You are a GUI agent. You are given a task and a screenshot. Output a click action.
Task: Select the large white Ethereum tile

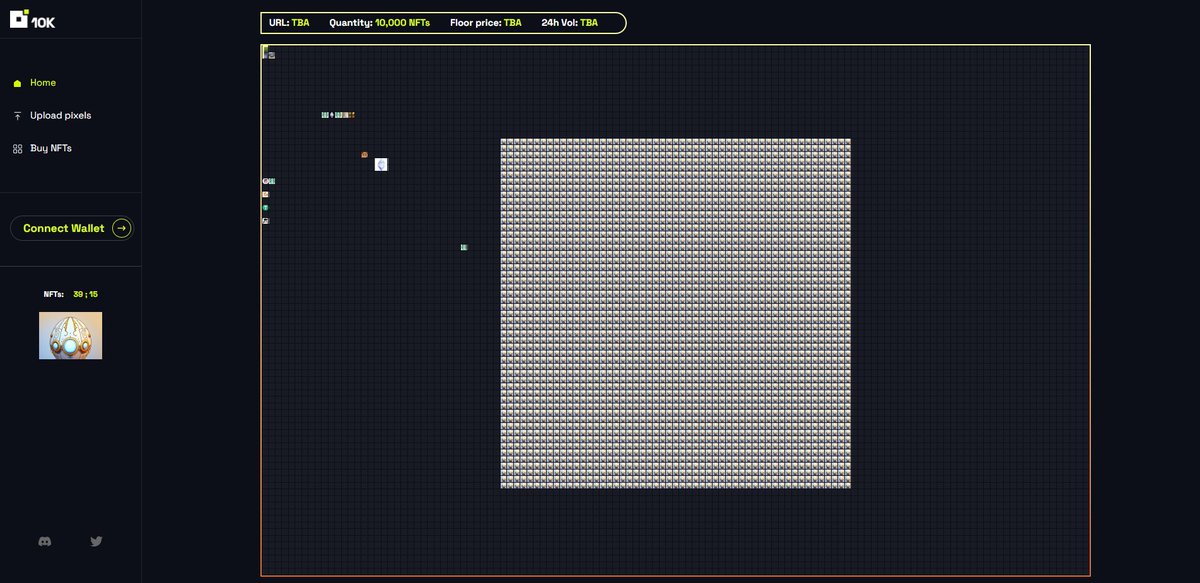(x=381, y=164)
